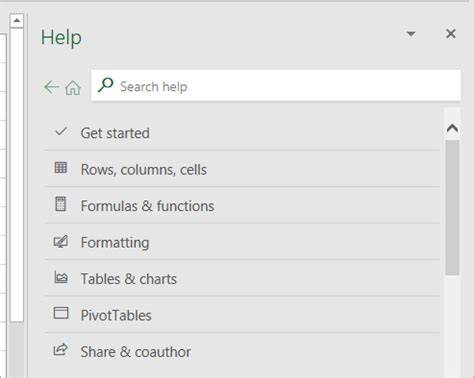The height and width of the screenshot is (378, 474).
Task: Open the PivotTables help topic
Action: (x=242, y=314)
